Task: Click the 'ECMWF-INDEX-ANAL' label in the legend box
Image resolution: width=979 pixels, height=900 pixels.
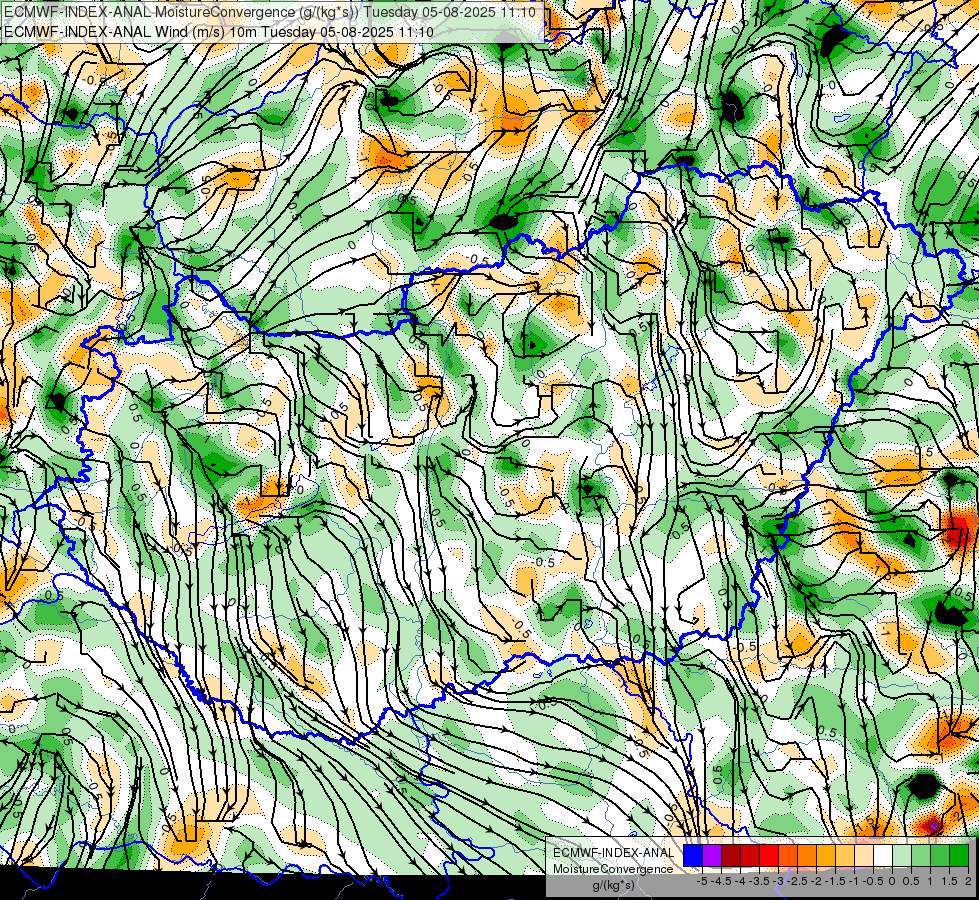Action: [x=614, y=853]
